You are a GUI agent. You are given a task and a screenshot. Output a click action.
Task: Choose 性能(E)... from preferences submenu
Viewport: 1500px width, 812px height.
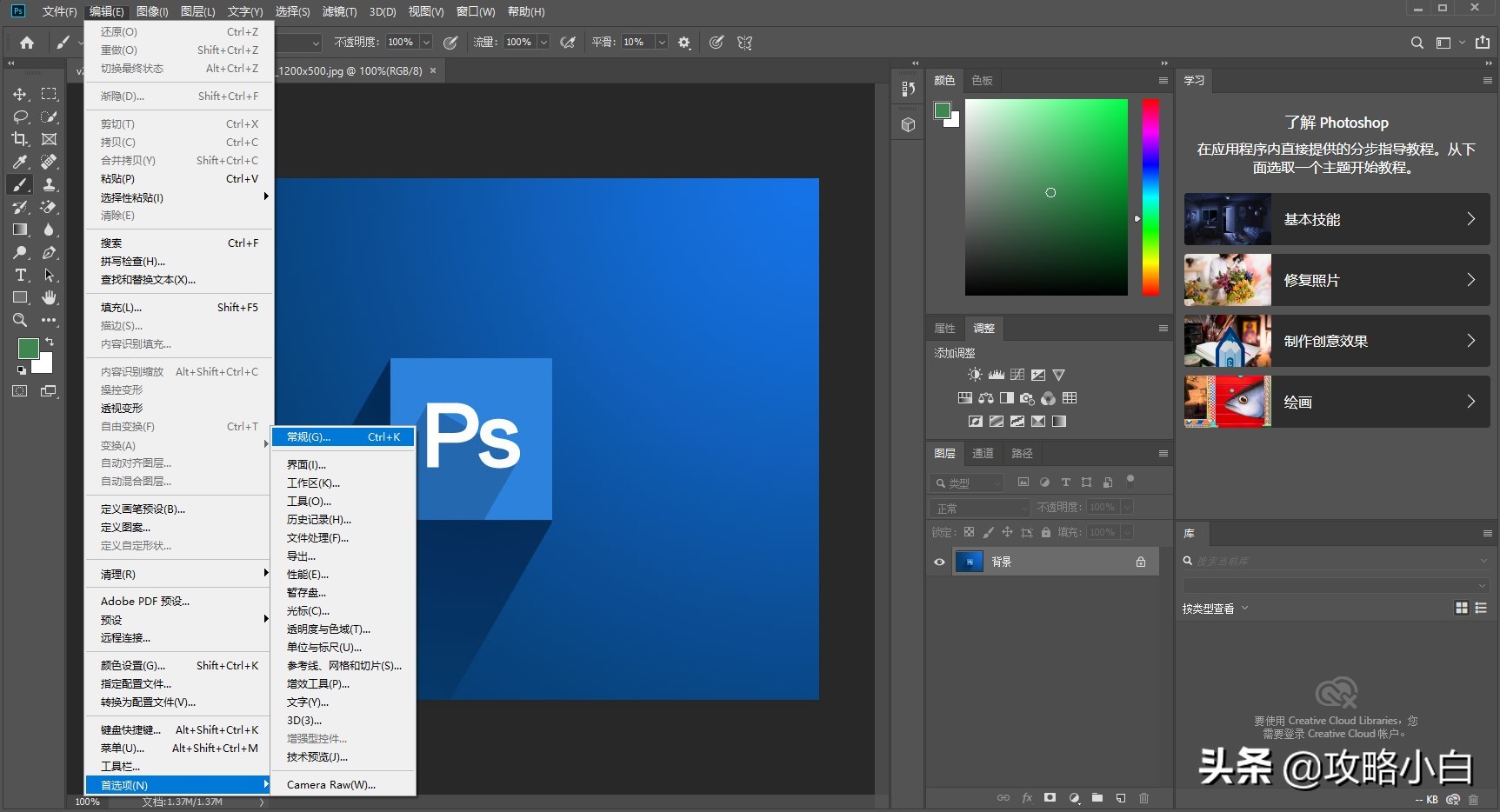[343, 574]
